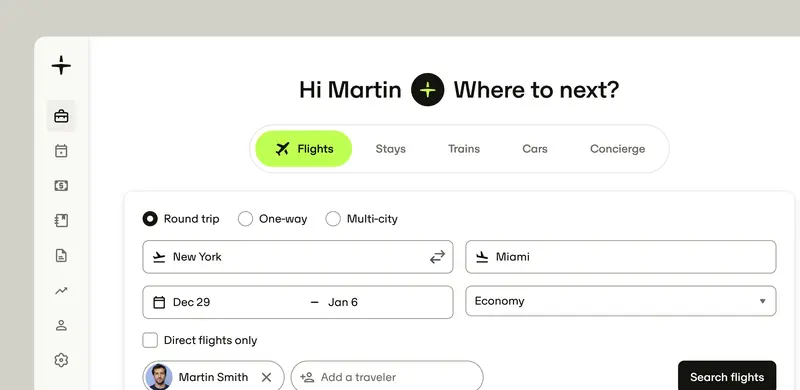
Task: Switch to the Stays tab
Action: (391, 149)
